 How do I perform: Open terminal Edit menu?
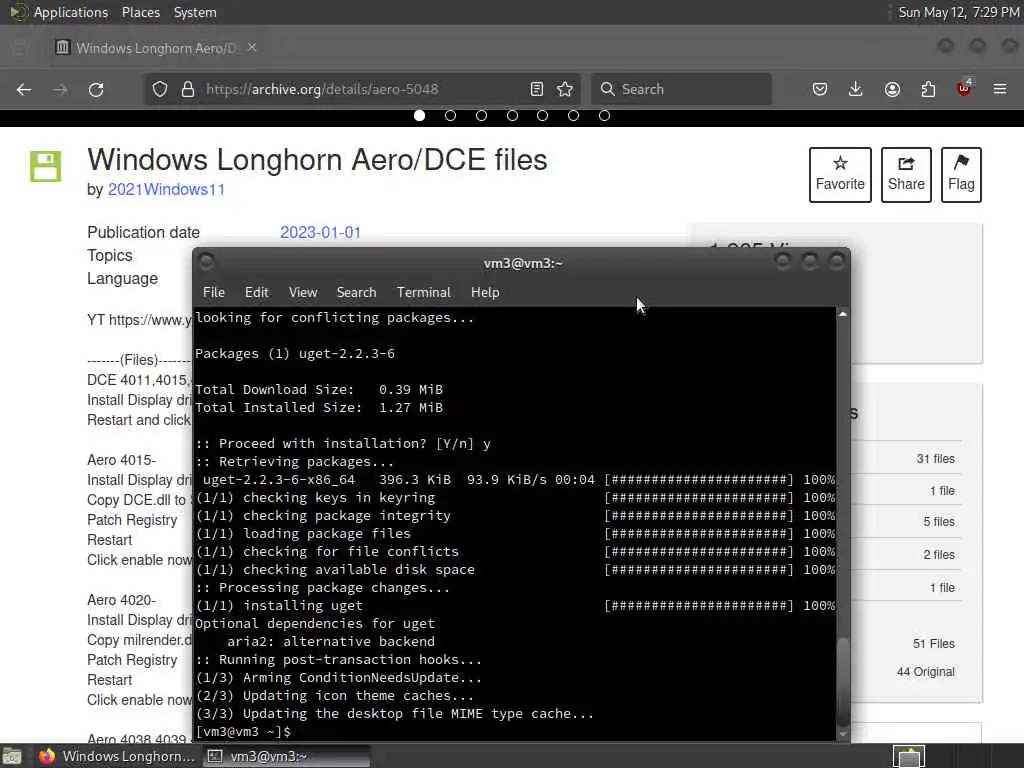(257, 293)
